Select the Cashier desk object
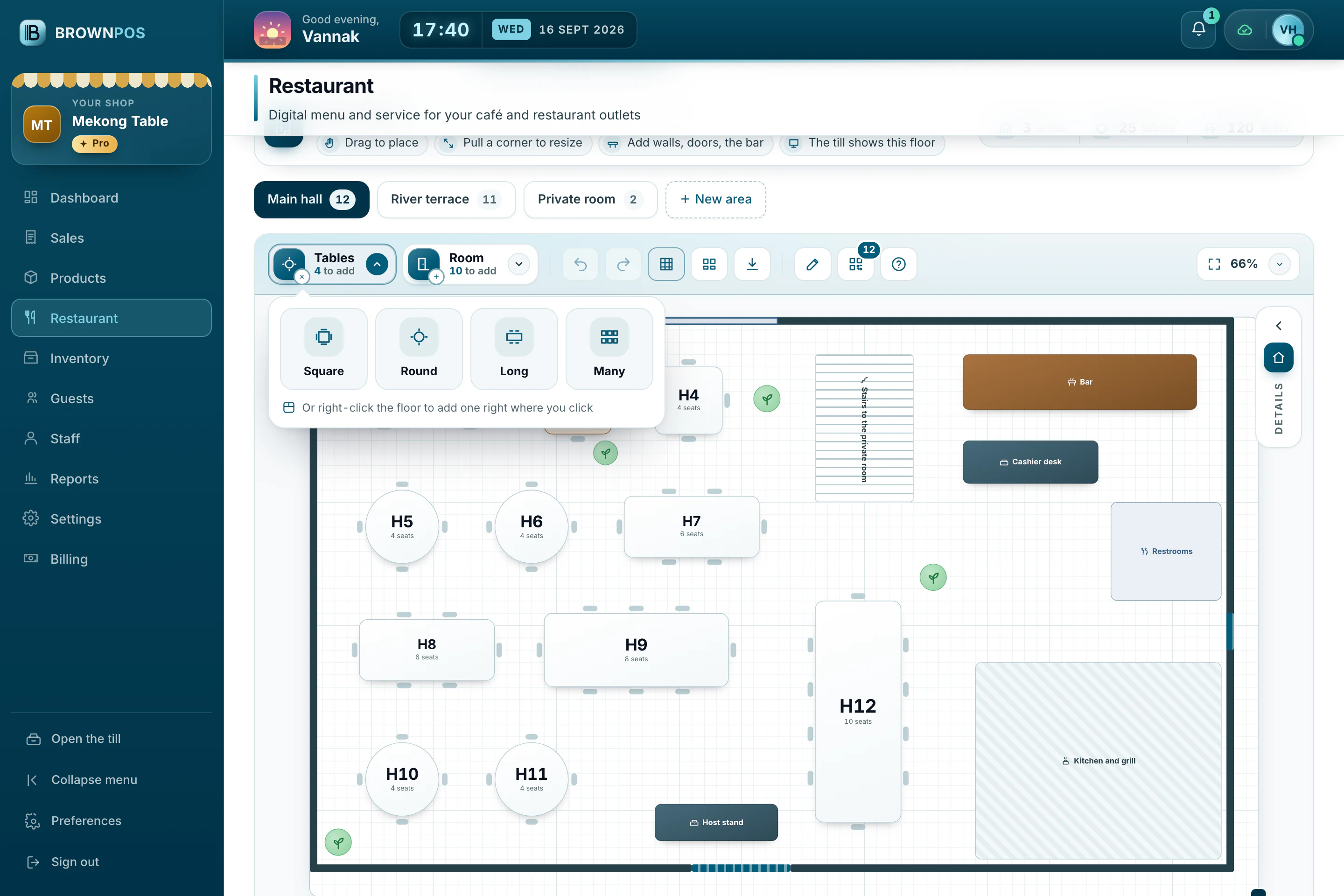This screenshot has height=896, width=1344. pyautogui.click(x=1030, y=462)
